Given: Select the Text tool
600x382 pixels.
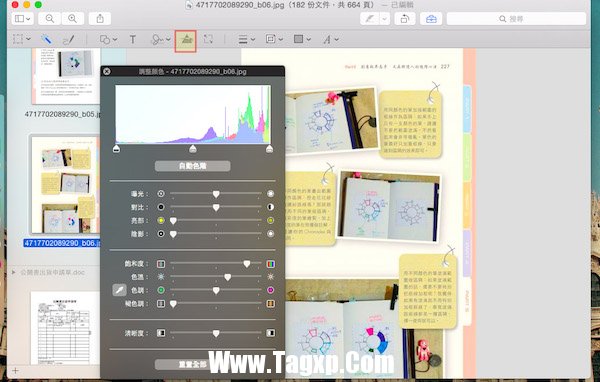Looking at the screenshot, I should pyautogui.click(x=133, y=39).
